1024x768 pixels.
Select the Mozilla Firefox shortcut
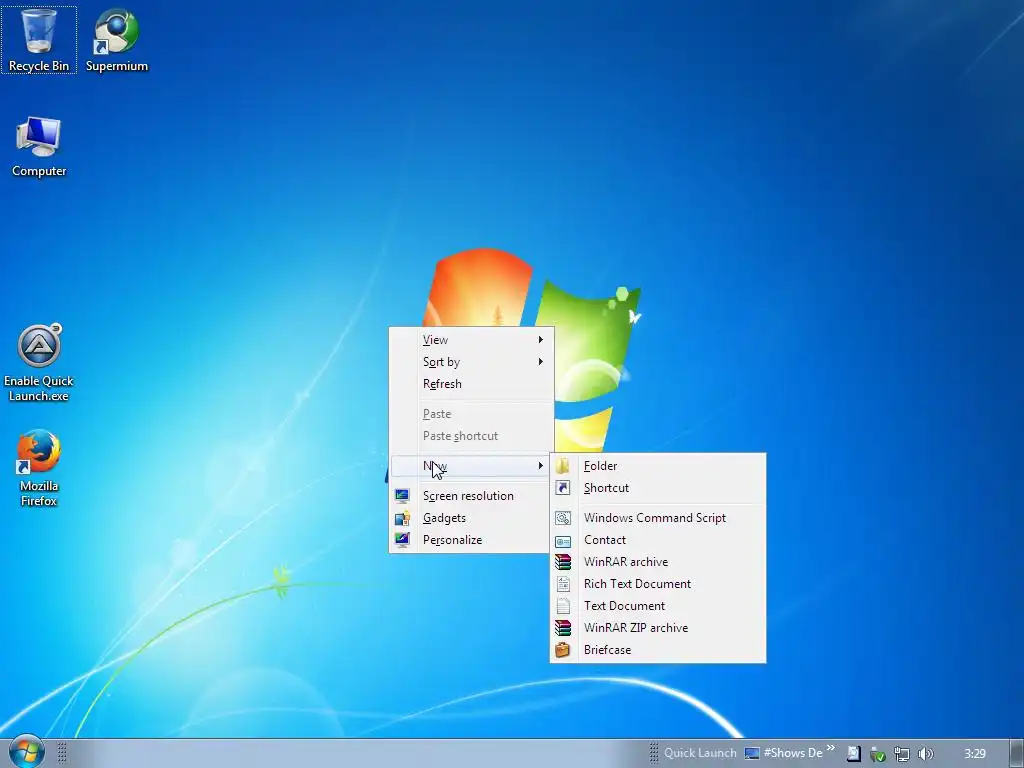(39, 468)
